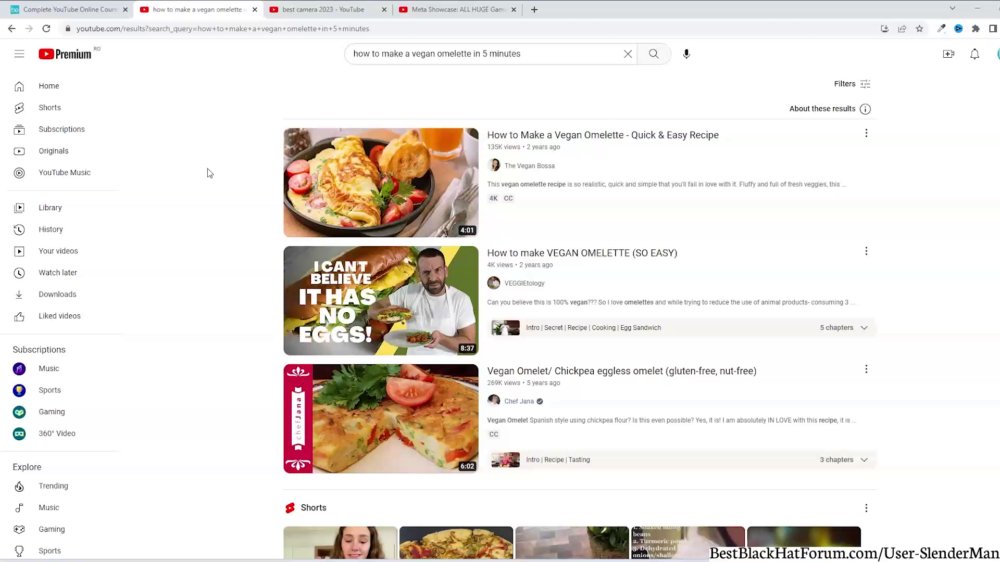Open 'How to Make a Vegan Omelette - Quick & Easy Recipe' title
This screenshot has height=562, width=1000.
tap(603, 135)
